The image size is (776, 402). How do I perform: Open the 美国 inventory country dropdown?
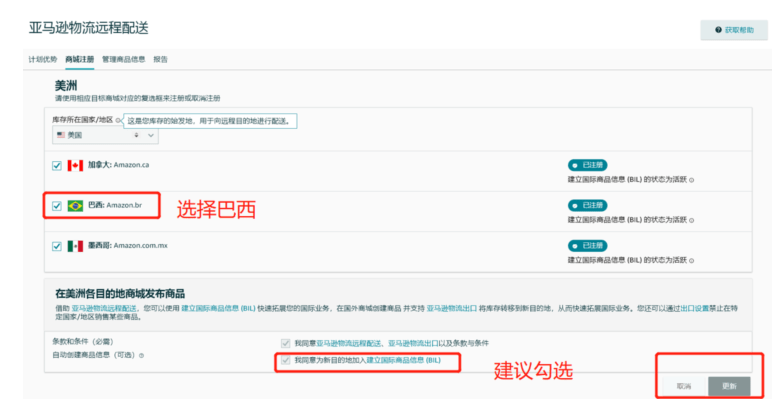[x=105, y=135]
